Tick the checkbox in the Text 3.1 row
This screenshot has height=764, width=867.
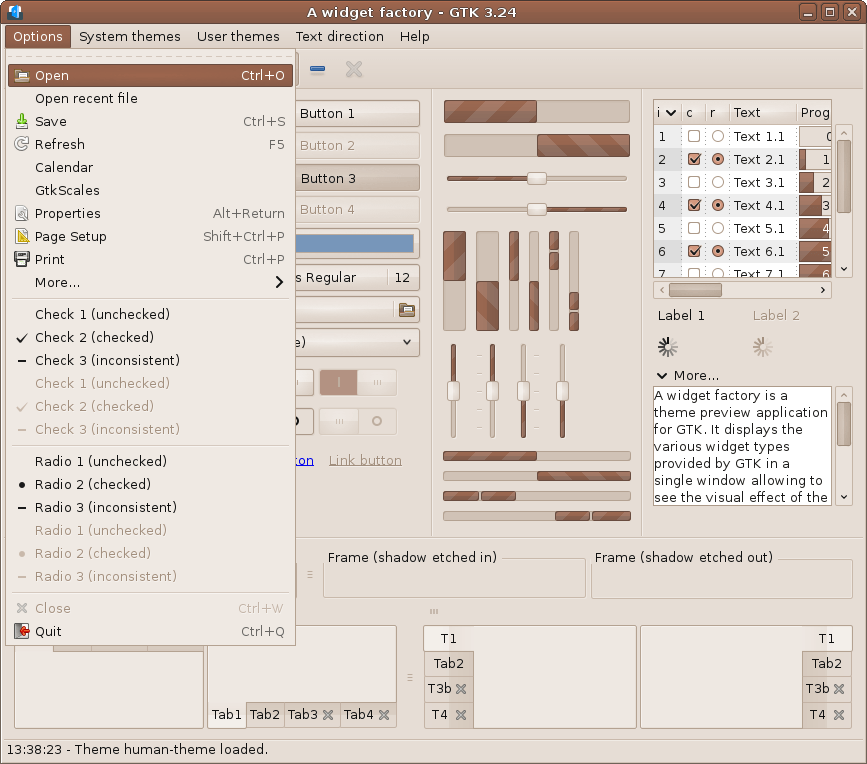tap(694, 182)
